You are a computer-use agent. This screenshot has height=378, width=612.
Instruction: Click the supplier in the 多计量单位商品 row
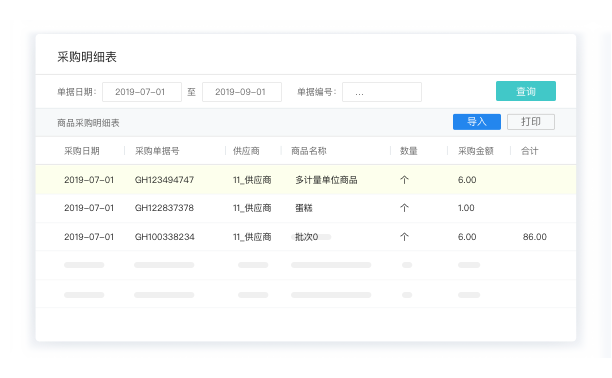[252, 180]
